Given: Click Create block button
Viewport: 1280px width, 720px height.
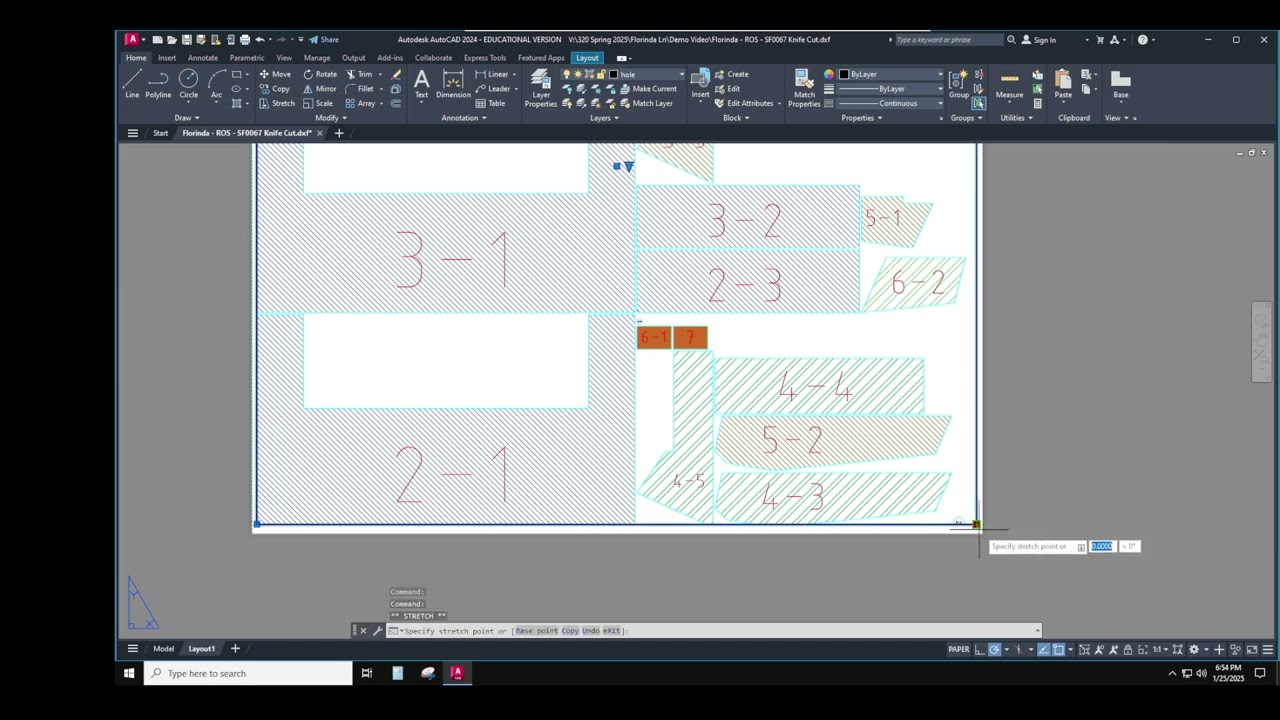Looking at the screenshot, I should 731,74.
